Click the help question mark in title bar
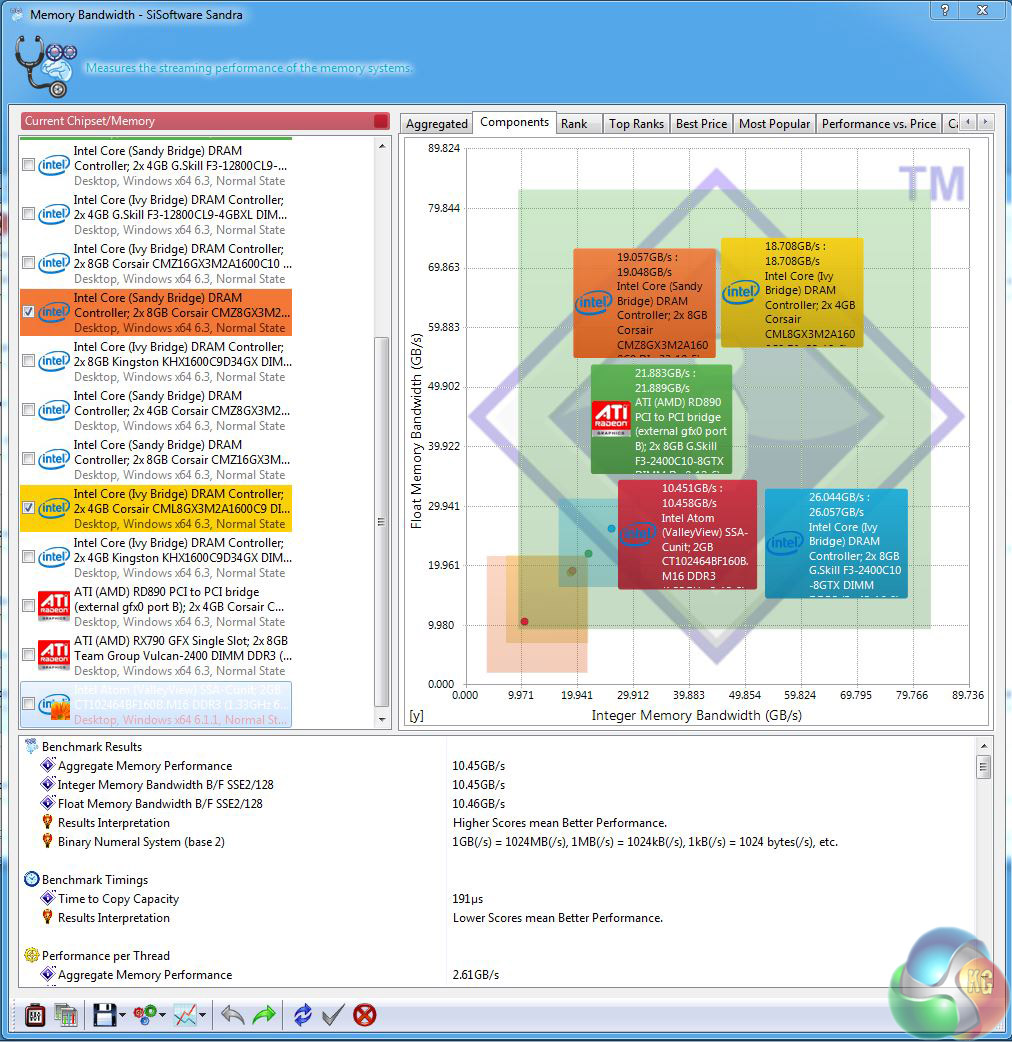Screen dimensions: 1012x1042 [944, 10]
